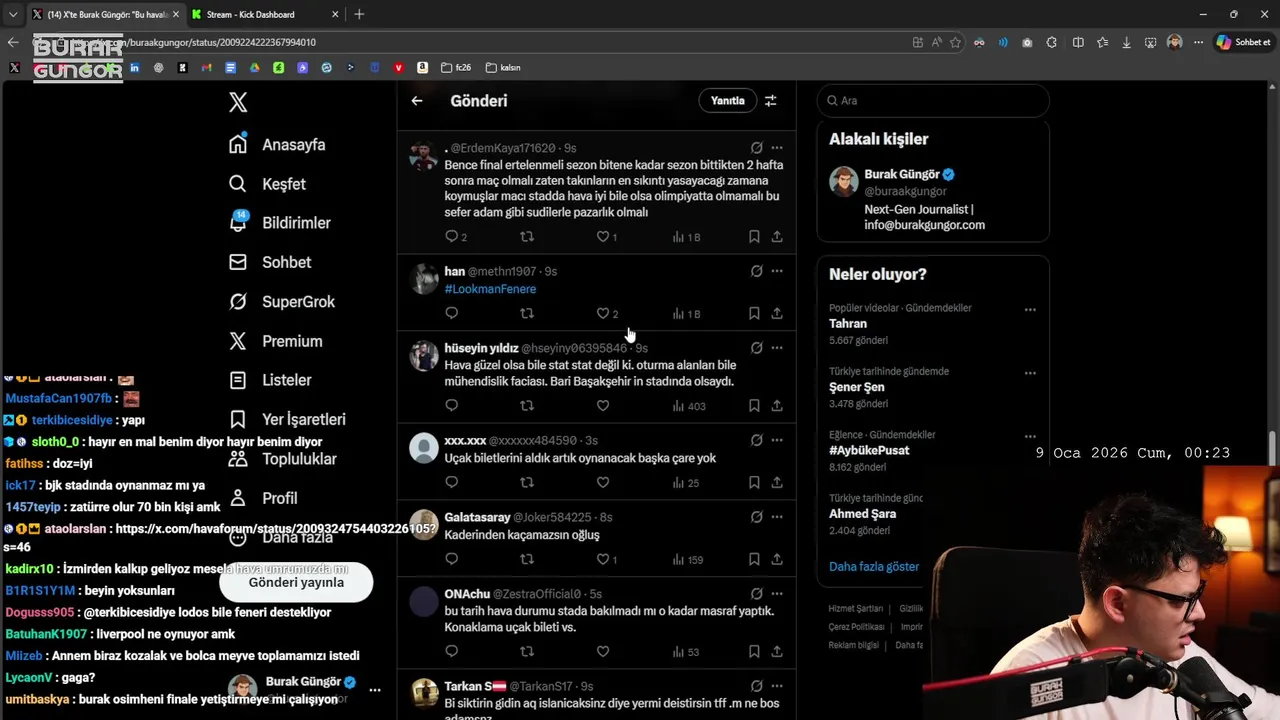This screenshot has width=1280, height=720.
Task: Open Bildirimler notifications
Action: 279,223
